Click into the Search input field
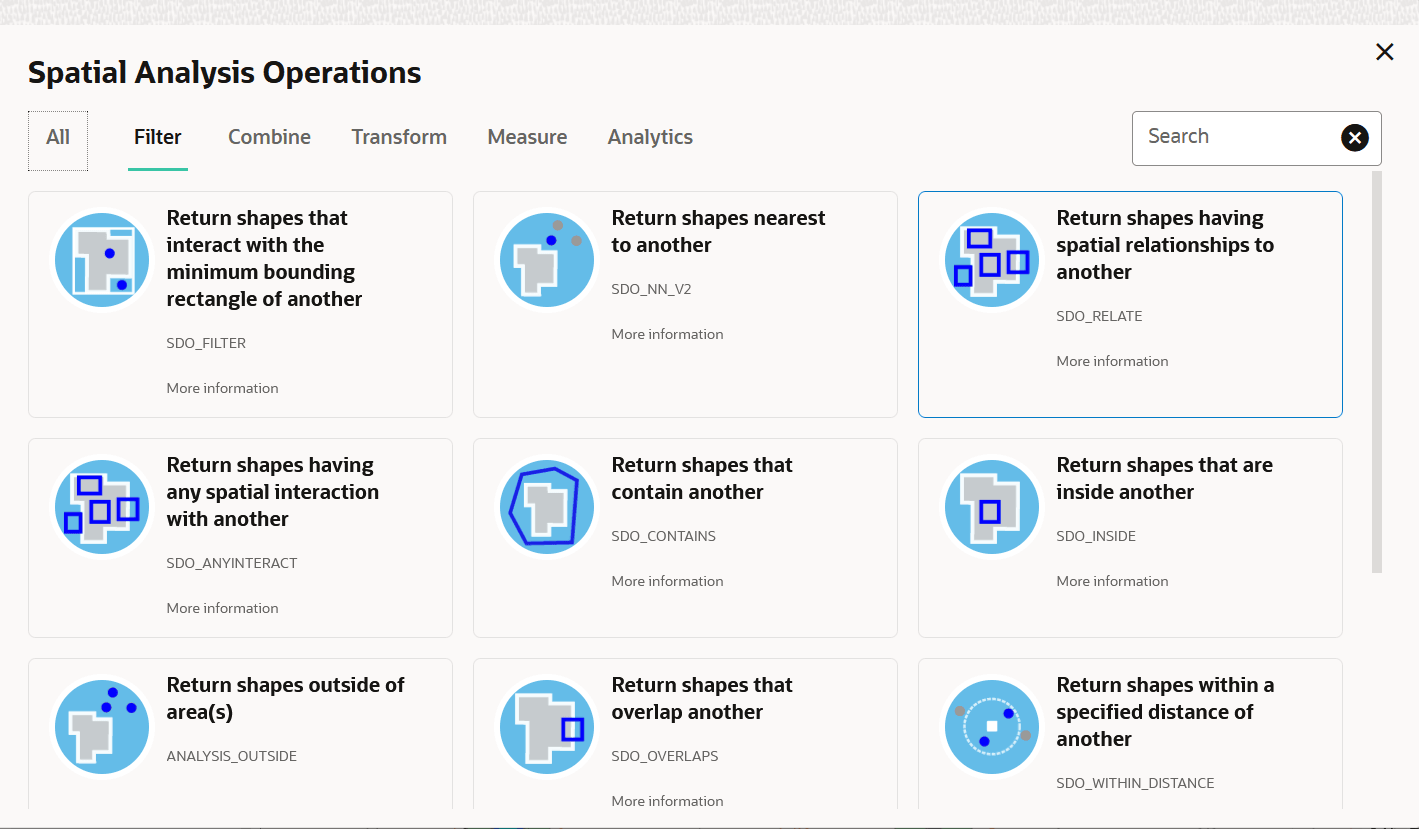Image resolution: width=1419 pixels, height=829 pixels. coord(1237,138)
